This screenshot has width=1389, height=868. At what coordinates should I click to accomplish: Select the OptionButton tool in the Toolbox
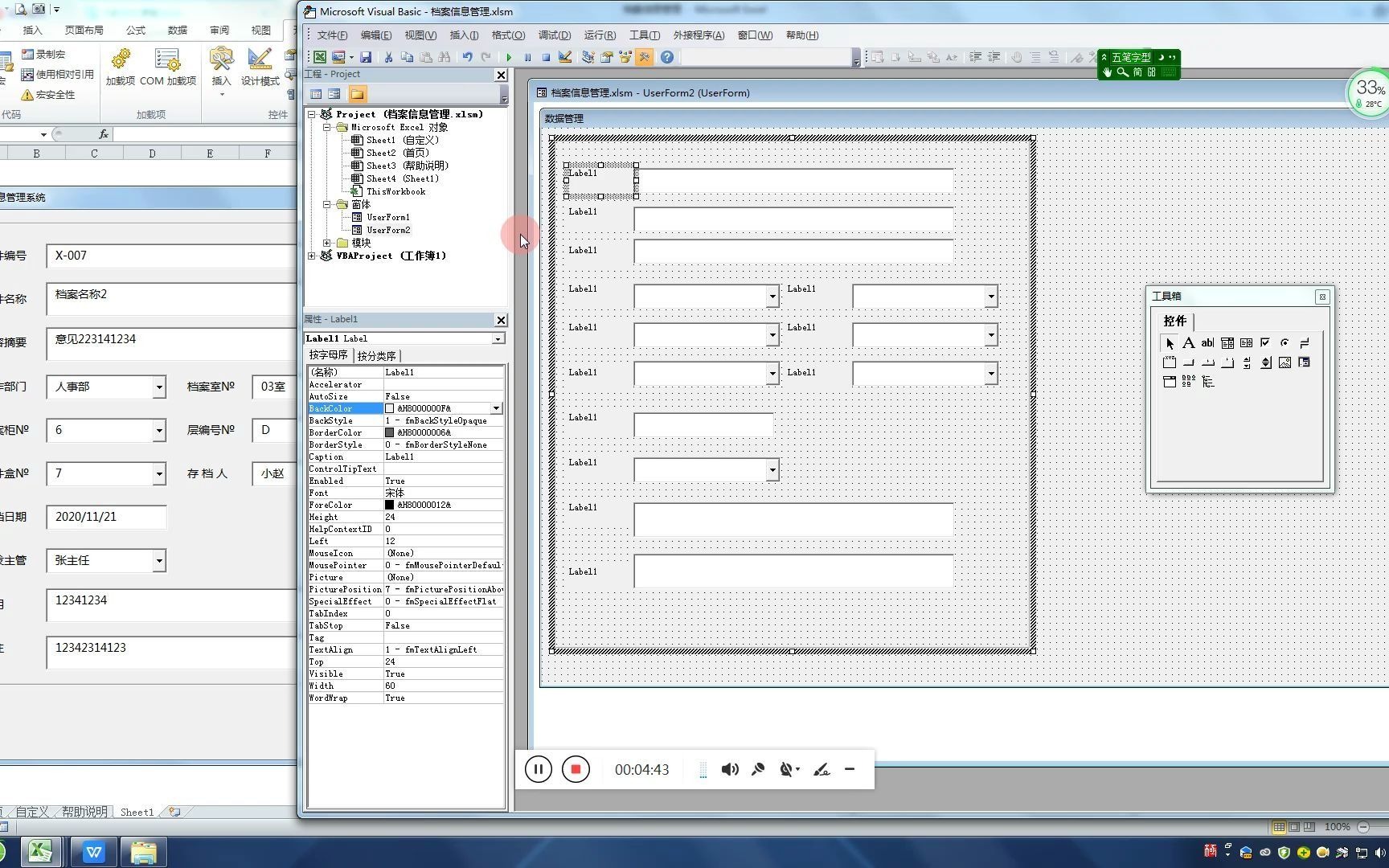[1285, 342]
